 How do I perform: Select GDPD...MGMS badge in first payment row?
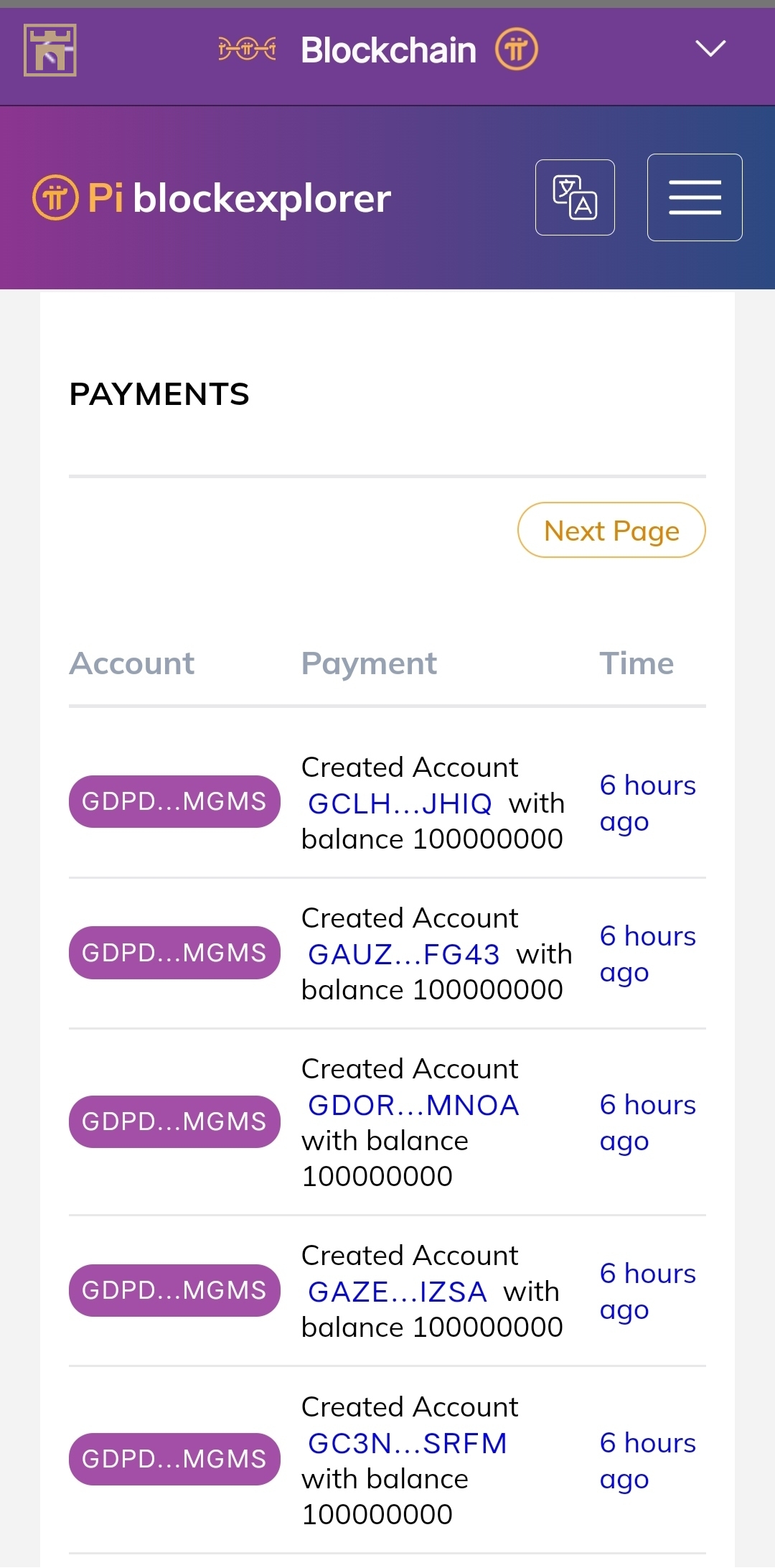click(x=174, y=801)
